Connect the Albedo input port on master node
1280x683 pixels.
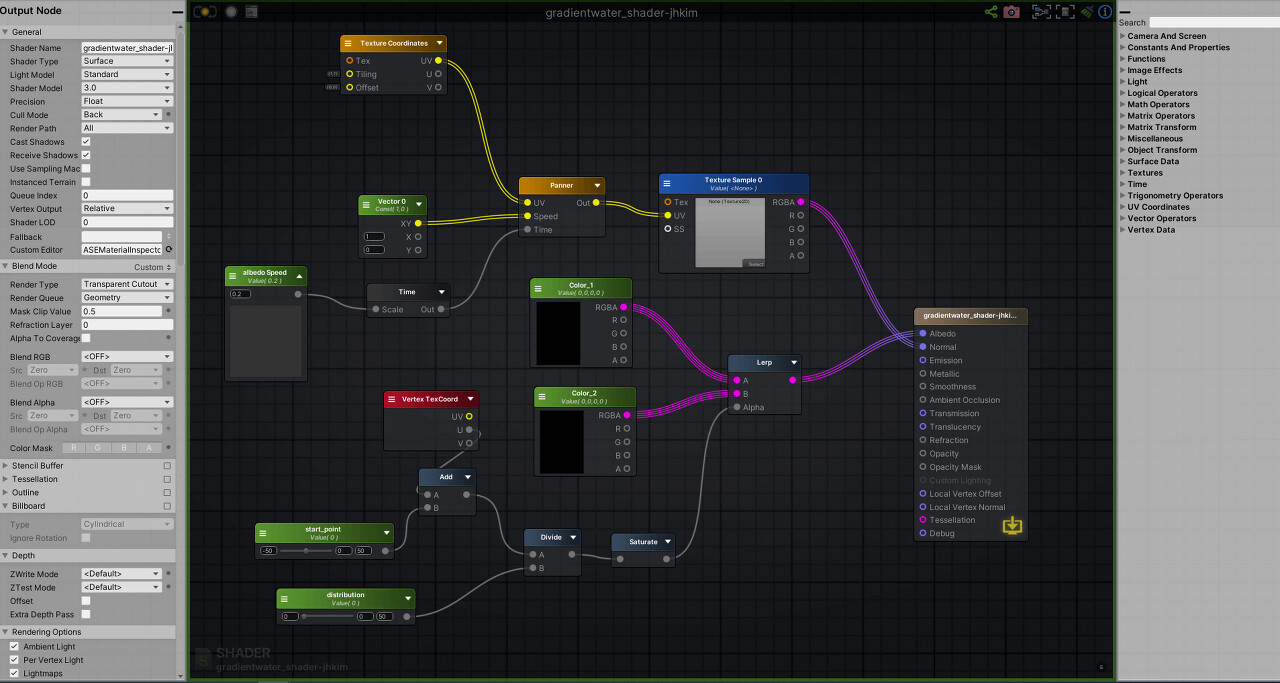coord(923,333)
